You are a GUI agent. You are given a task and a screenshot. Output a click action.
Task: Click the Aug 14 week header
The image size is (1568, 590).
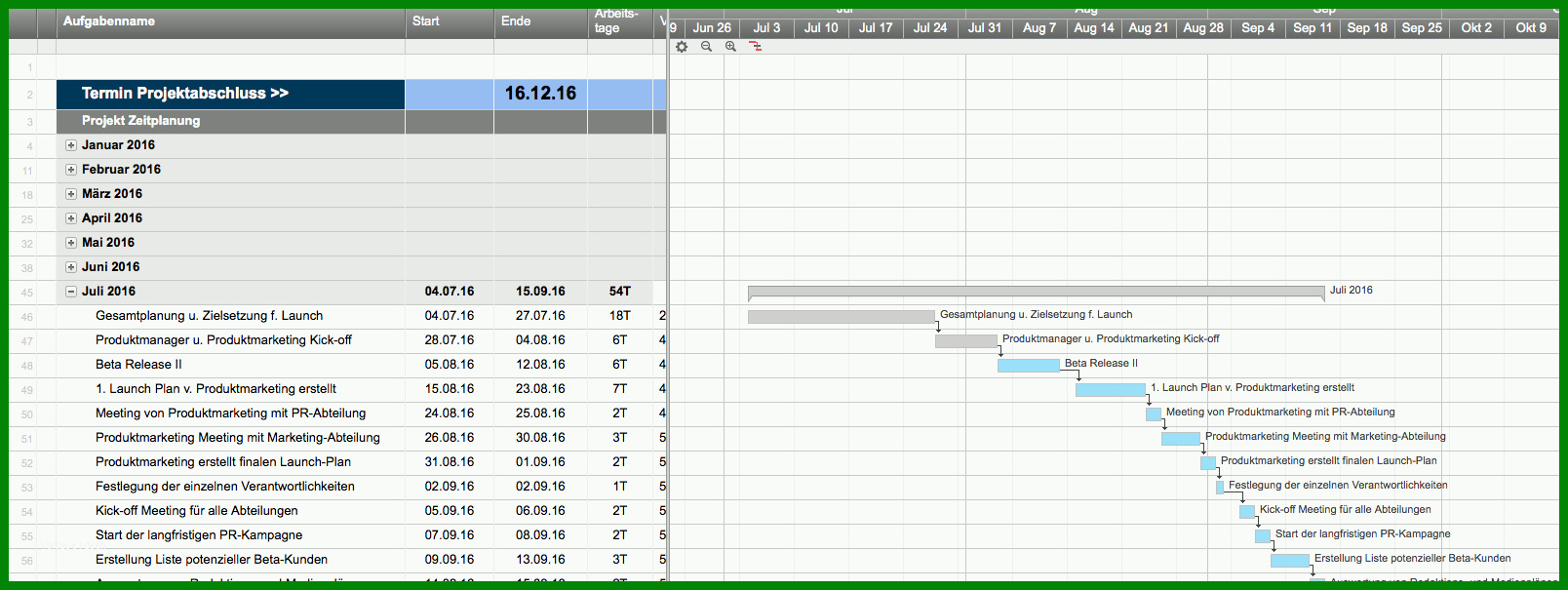[x=1094, y=28]
